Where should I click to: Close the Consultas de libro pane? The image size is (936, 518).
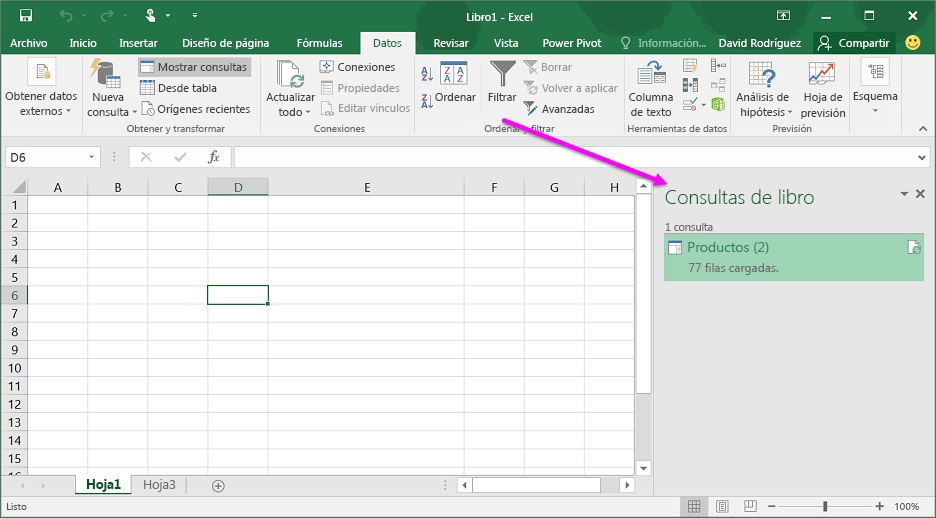coord(920,194)
